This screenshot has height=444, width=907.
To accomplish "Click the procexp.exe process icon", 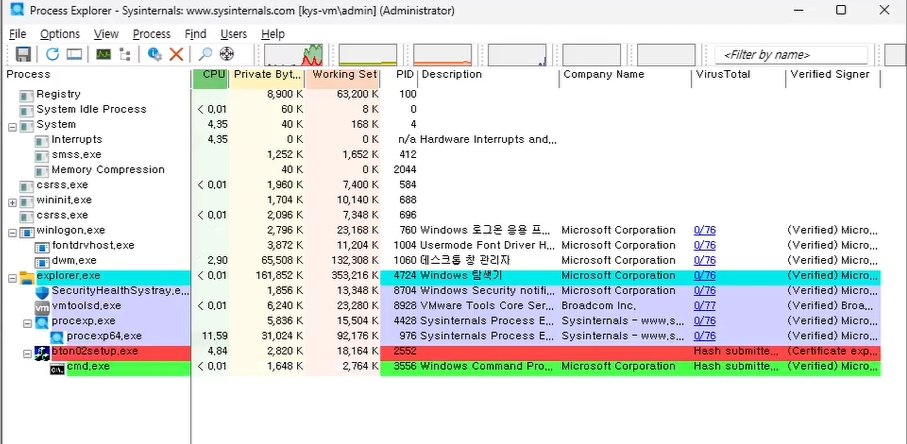I will point(42,322).
